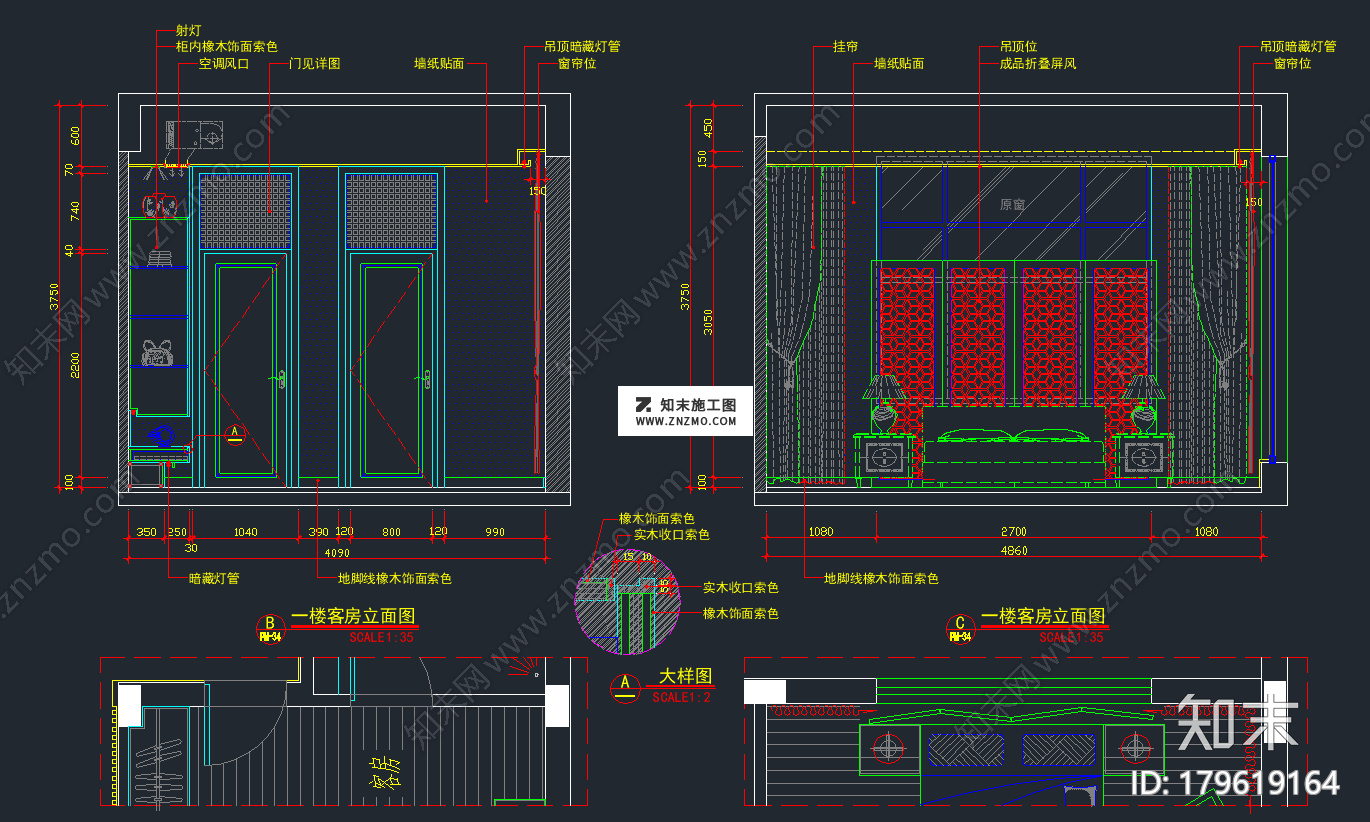
Task: Click '墙纸贴面' label in elevation C
Action: coord(899,64)
